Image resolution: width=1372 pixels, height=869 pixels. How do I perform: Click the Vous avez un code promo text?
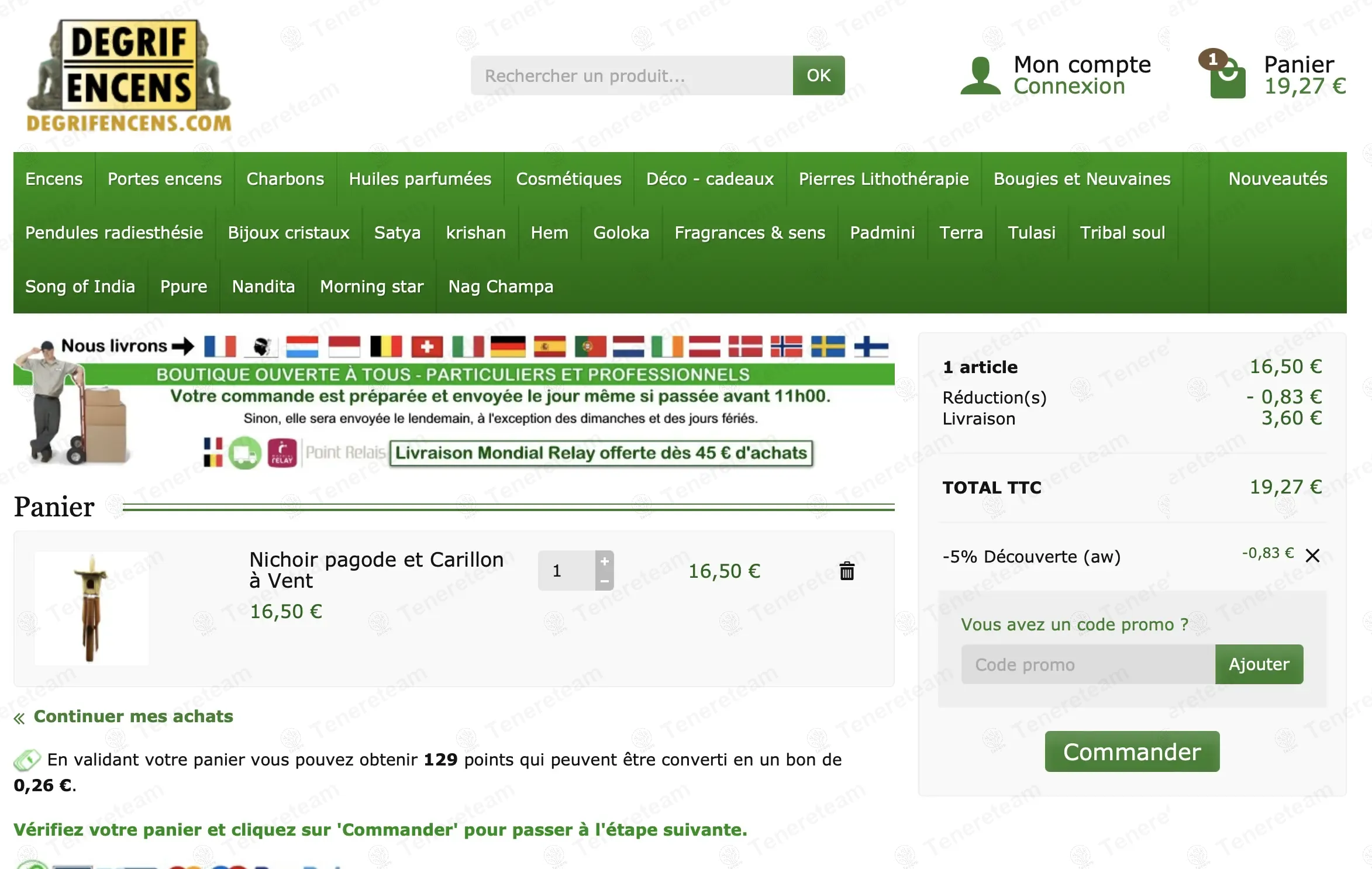pos(1074,625)
